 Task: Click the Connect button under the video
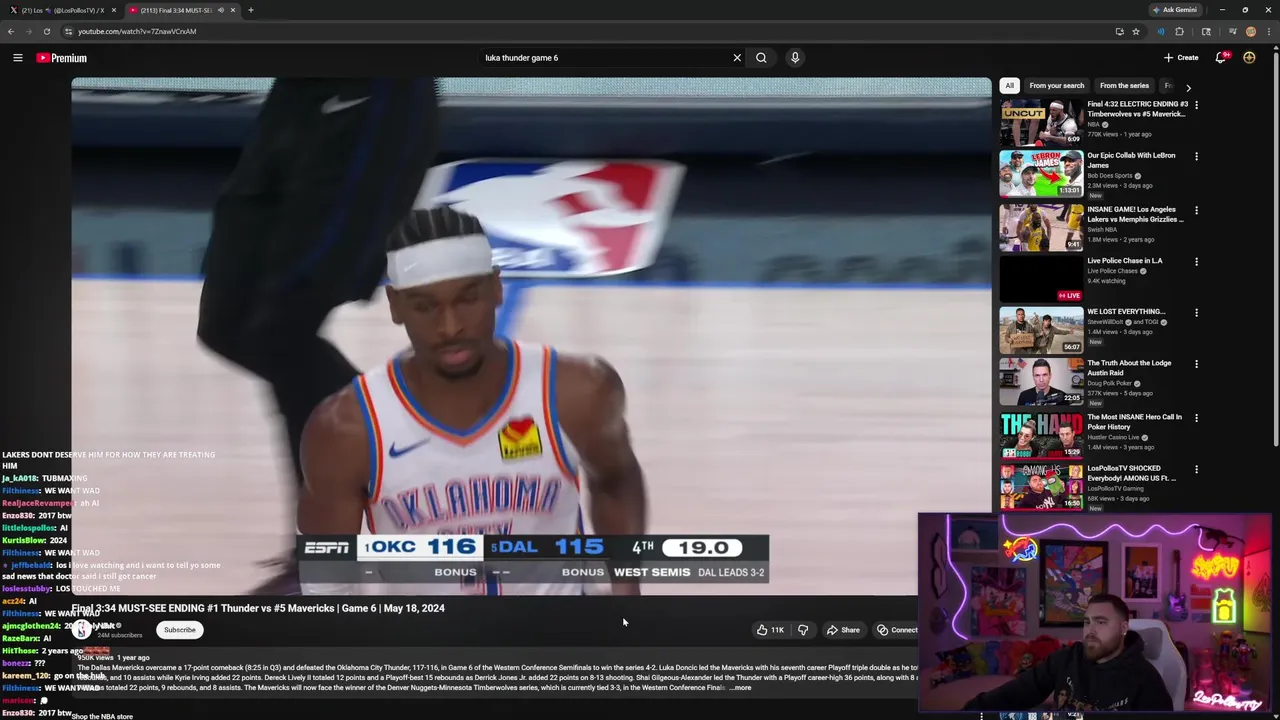897,630
